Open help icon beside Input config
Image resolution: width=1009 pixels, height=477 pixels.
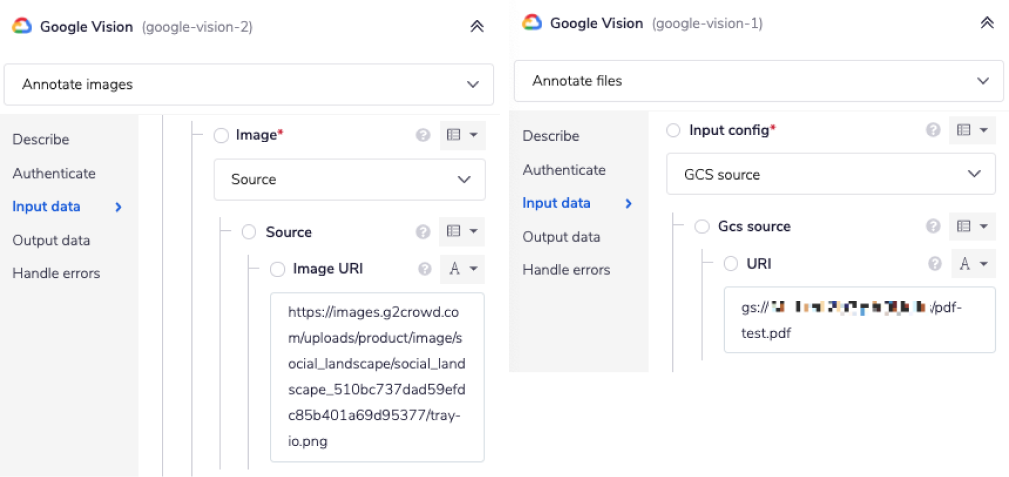(x=933, y=130)
